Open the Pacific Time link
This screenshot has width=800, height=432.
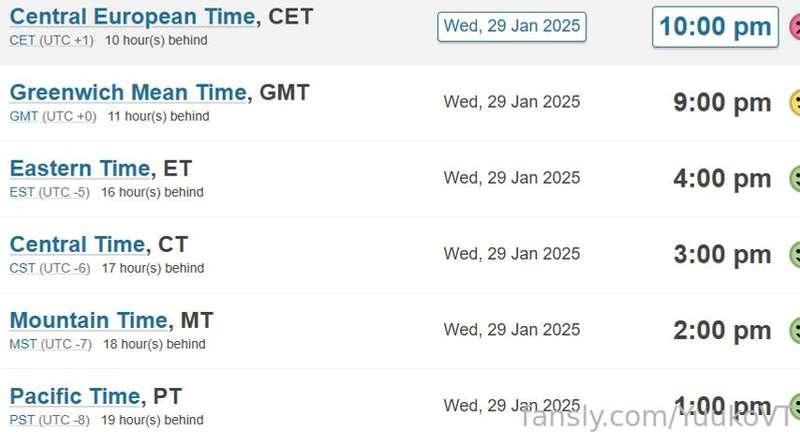click(75, 397)
